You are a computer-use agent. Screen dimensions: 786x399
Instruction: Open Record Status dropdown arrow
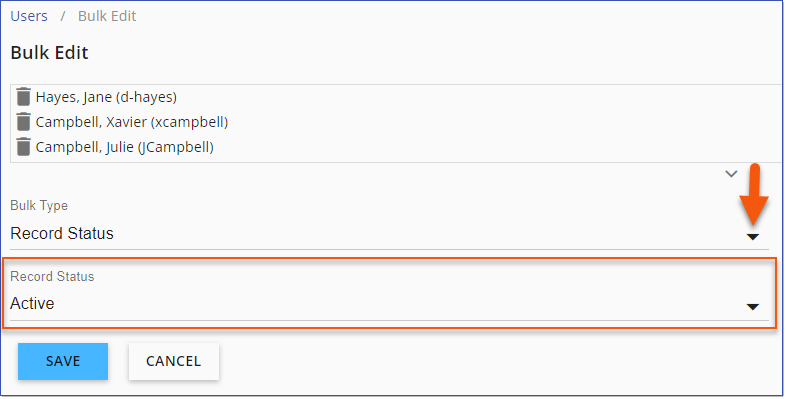coord(753,307)
